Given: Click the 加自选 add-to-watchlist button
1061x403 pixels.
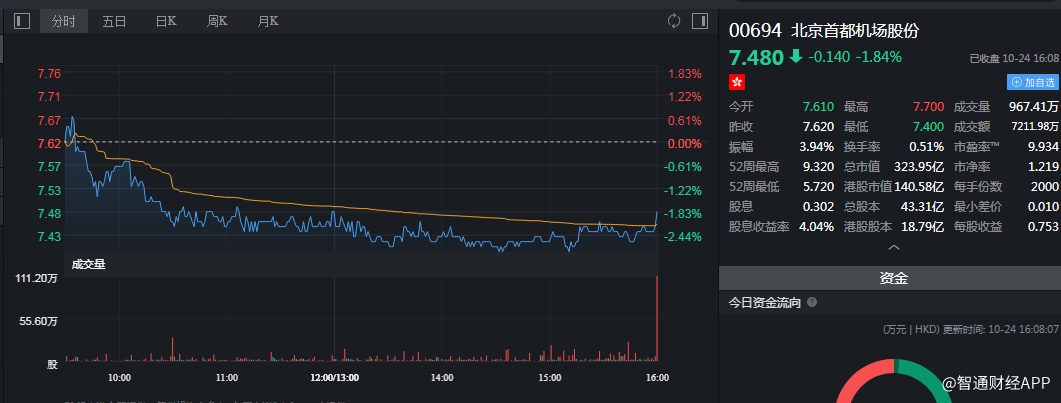Looking at the screenshot, I should tap(1032, 82).
